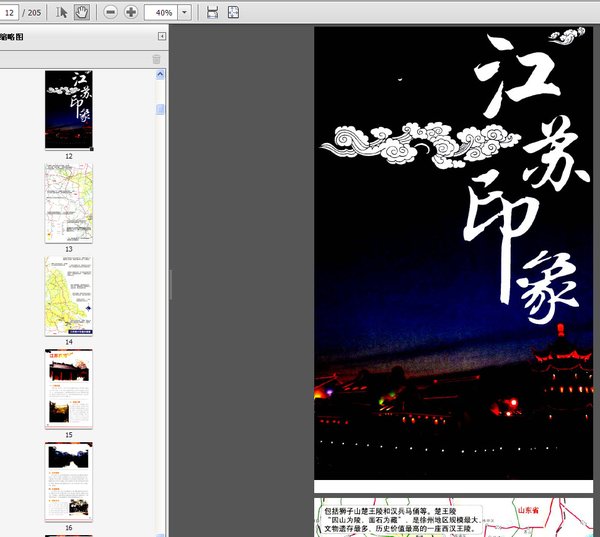
Task: Click the thumbnail scrollbar up arrow
Action: (x=160, y=75)
